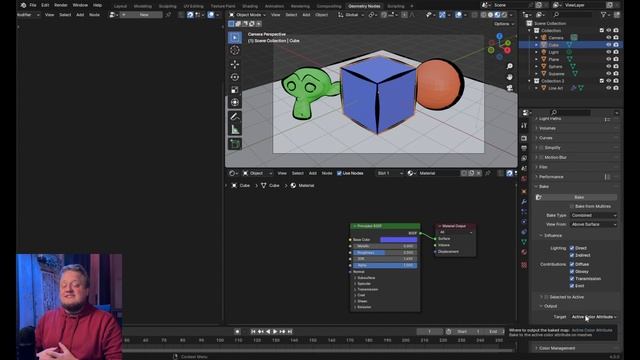Click the blue Z axis on navigation gizmo
This screenshot has width=640, height=360.
[x=499, y=36]
